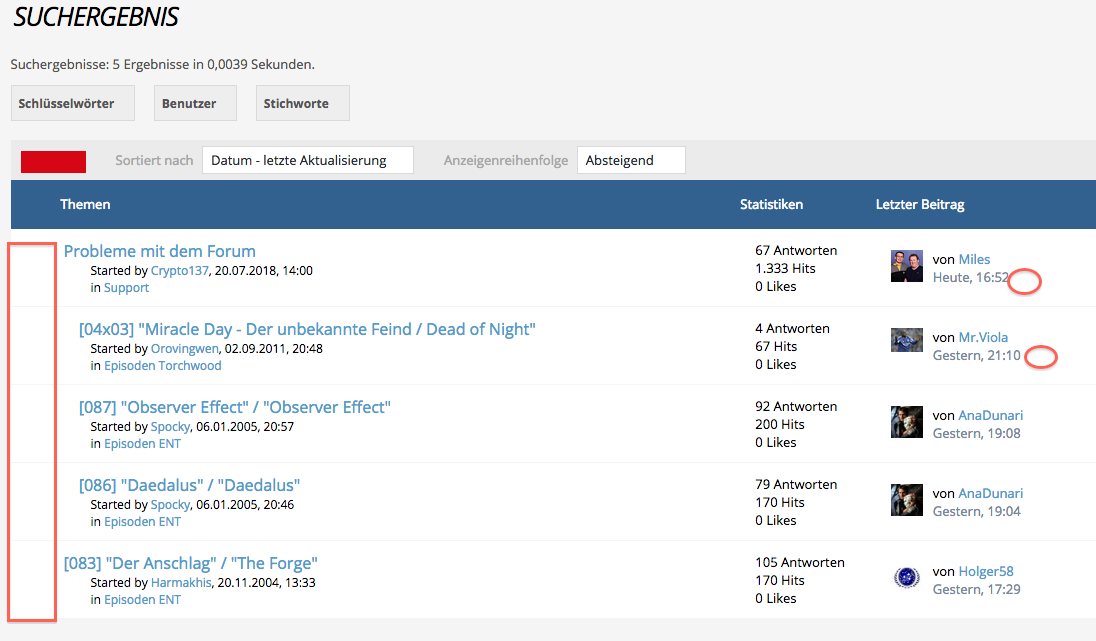
Task: Open the 'Anzeigenreihenfolge' dropdown
Action: 630,160
